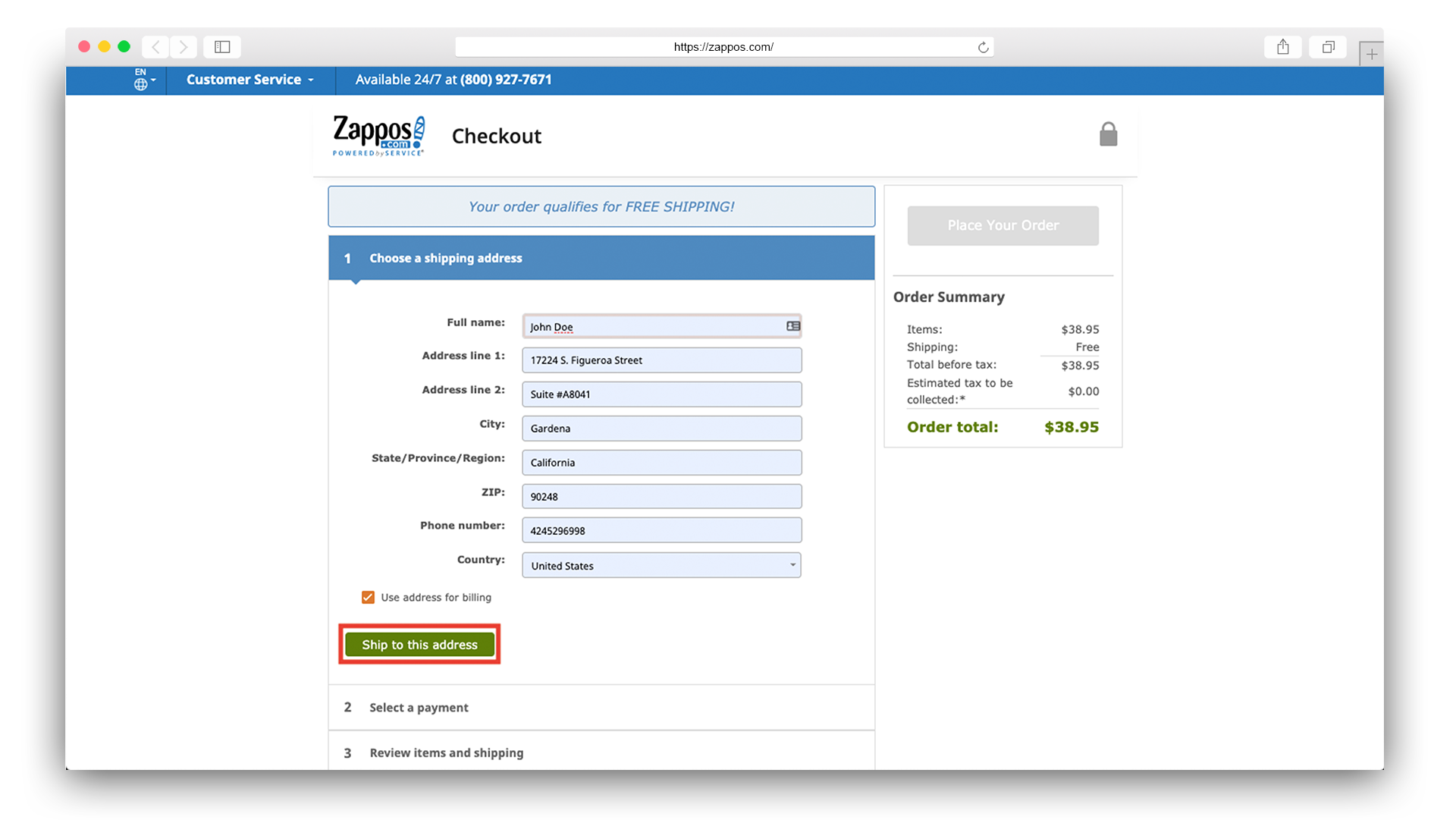Click the contacts autofill icon in Full name
This screenshot has width=1456, height=820.
(x=792, y=325)
